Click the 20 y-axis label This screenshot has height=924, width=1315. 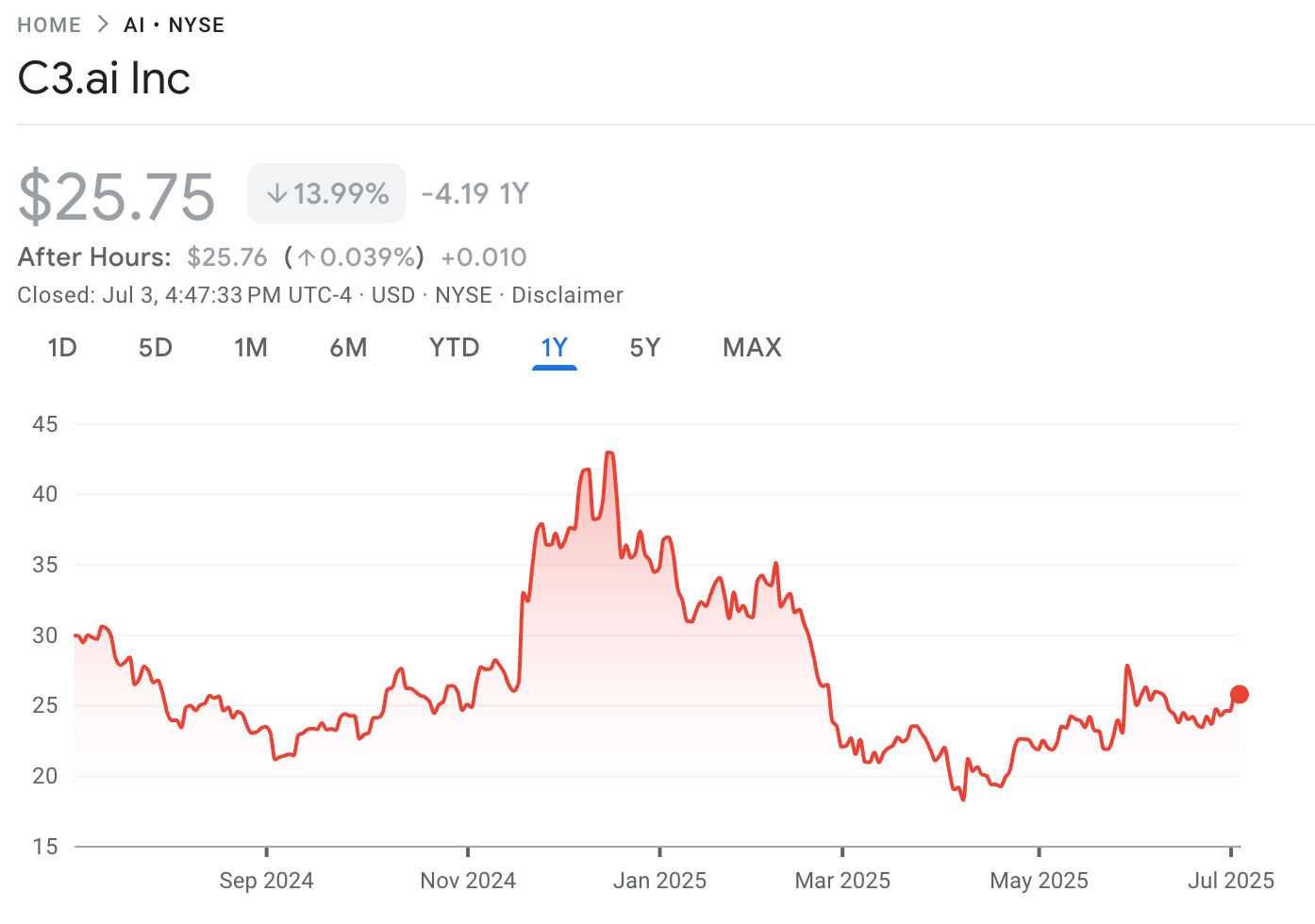pos(44,776)
